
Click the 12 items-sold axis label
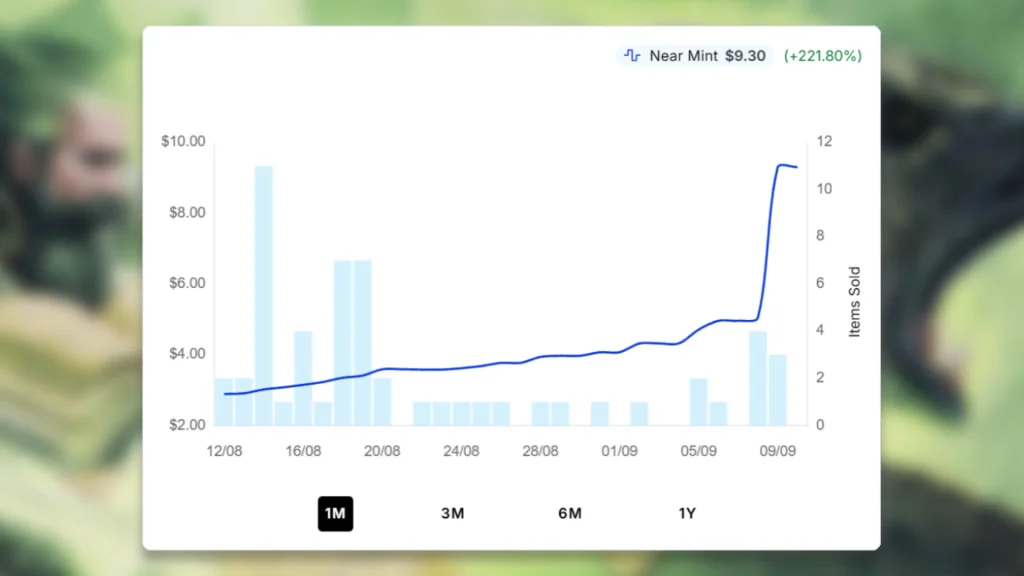(x=824, y=141)
